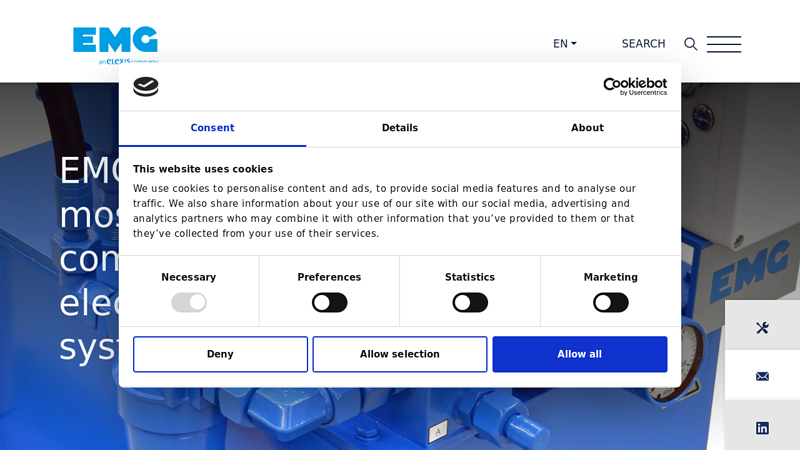This screenshot has width=800, height=450.
Task: Enable the Statistics cookies toggle
Action: click(x=470, y=302)
